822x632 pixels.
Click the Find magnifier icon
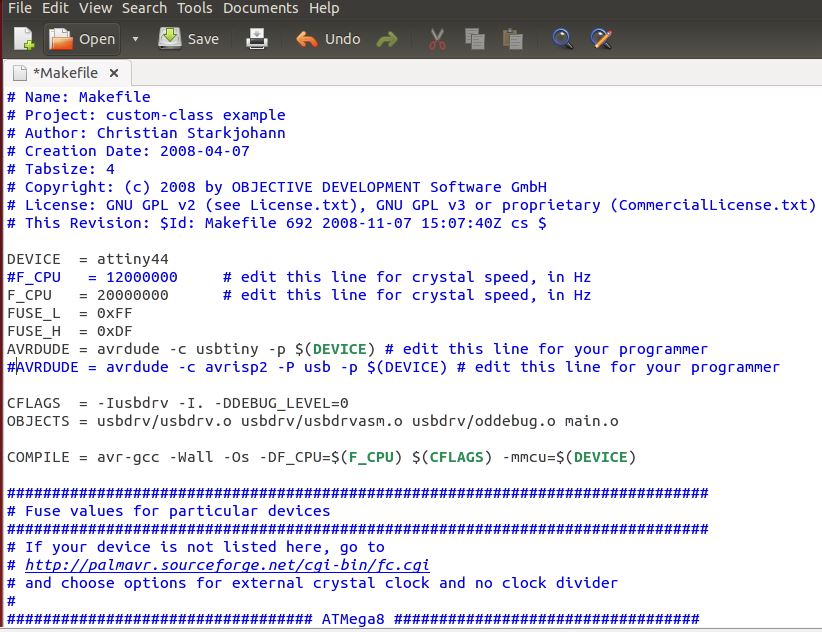coord(563,39)
